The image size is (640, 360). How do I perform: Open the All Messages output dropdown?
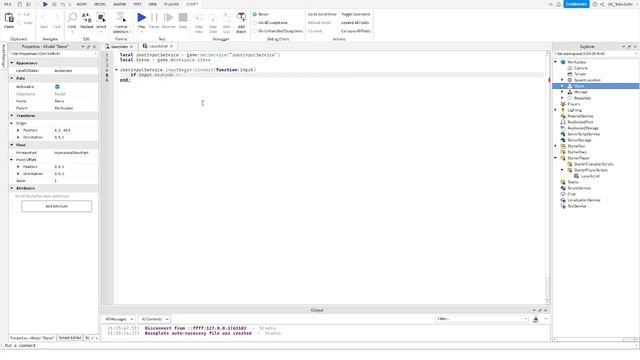click(x=119, y=319)
